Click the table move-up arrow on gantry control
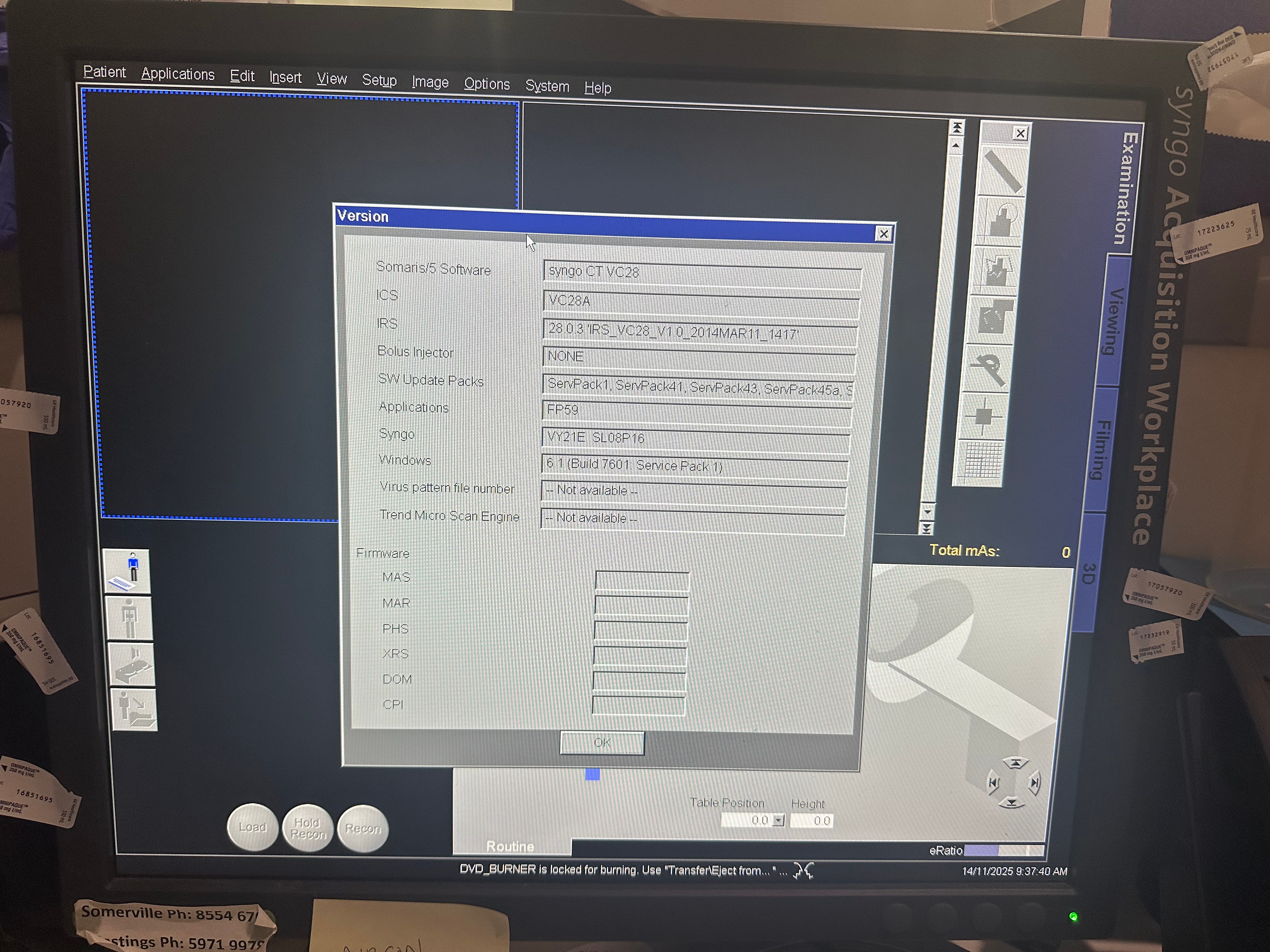Screen dimensions: 1270x952 [x=1015, y=762]
